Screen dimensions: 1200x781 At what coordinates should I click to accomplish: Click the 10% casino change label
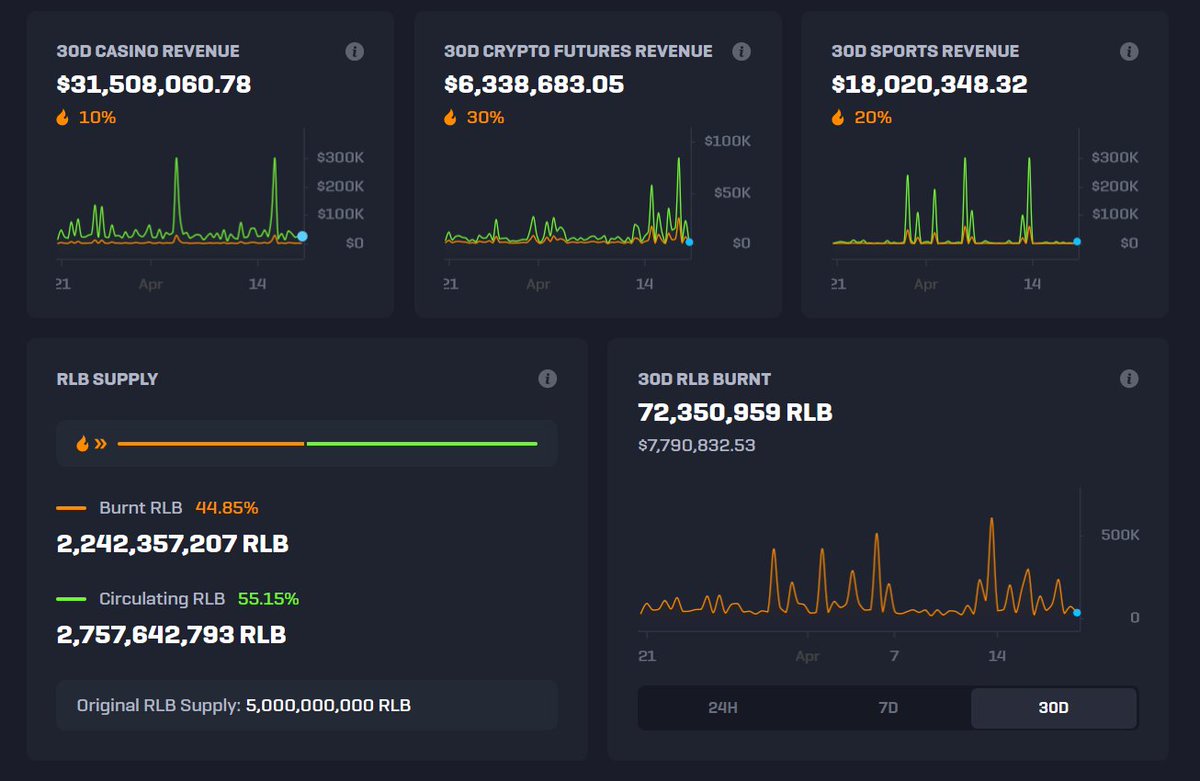tap(97, 118)
